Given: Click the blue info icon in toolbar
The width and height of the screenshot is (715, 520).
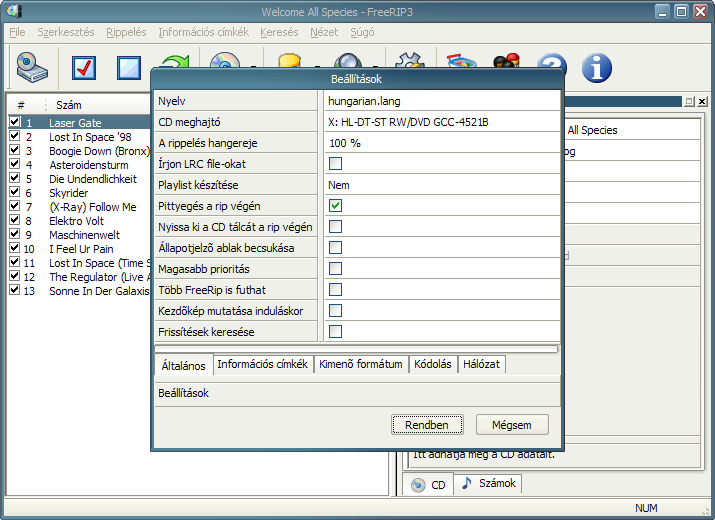Looking at the screenshot, I should pos(596,68).
